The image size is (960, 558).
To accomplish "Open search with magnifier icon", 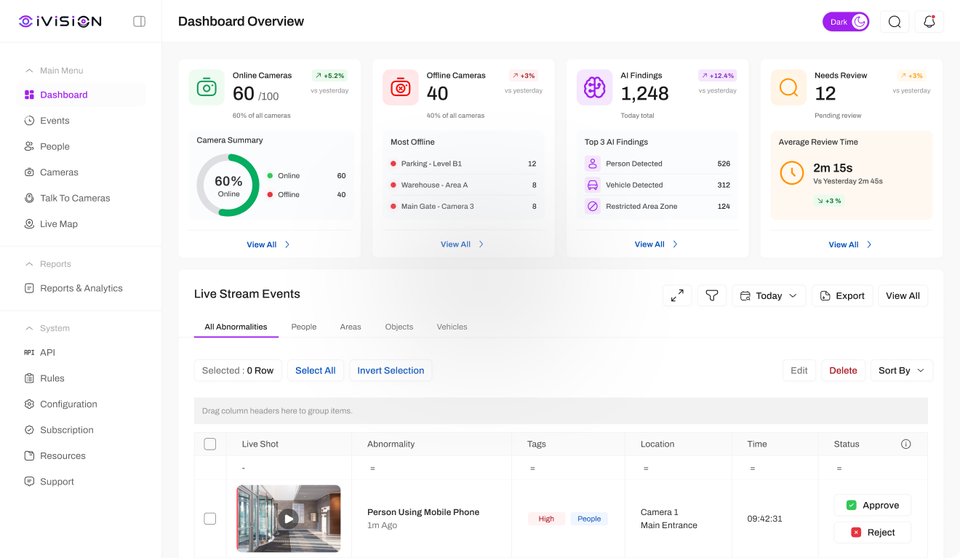I will click(894, 22).
